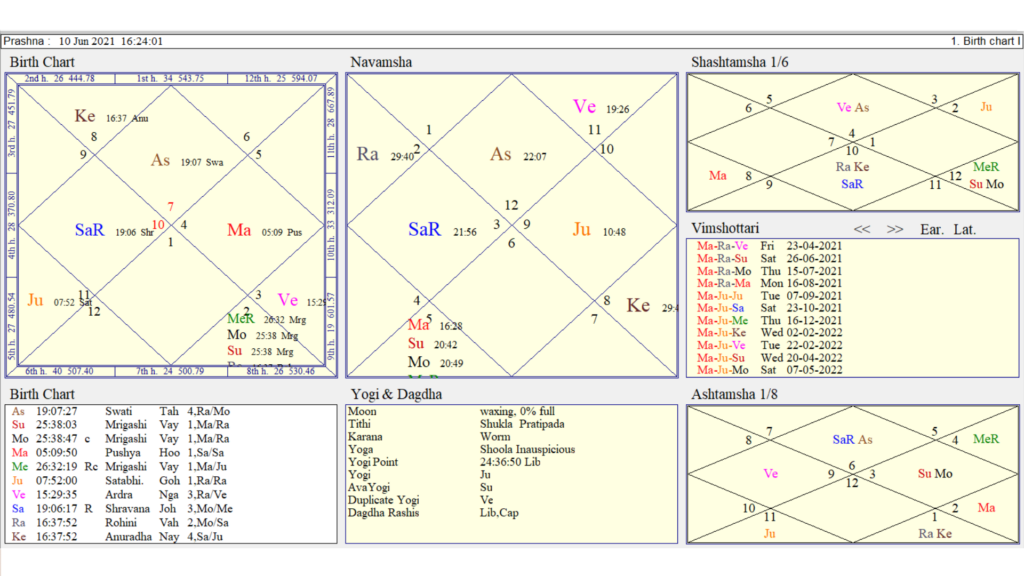Click the 'Me 26:32:19 Rc' table row
This screenshot has height=576, width=1024.
[121, 467]
